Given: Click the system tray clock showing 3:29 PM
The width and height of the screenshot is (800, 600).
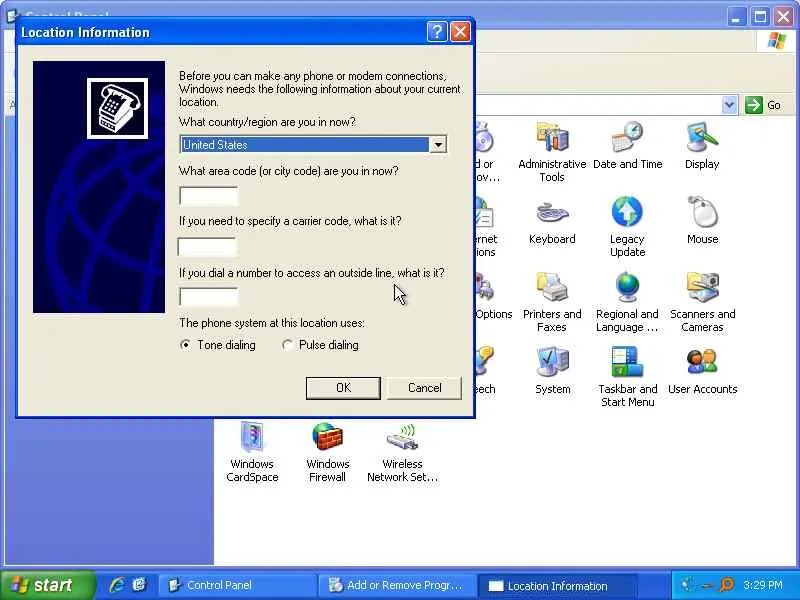Looking at the screenshot, I should click(762, 585).
